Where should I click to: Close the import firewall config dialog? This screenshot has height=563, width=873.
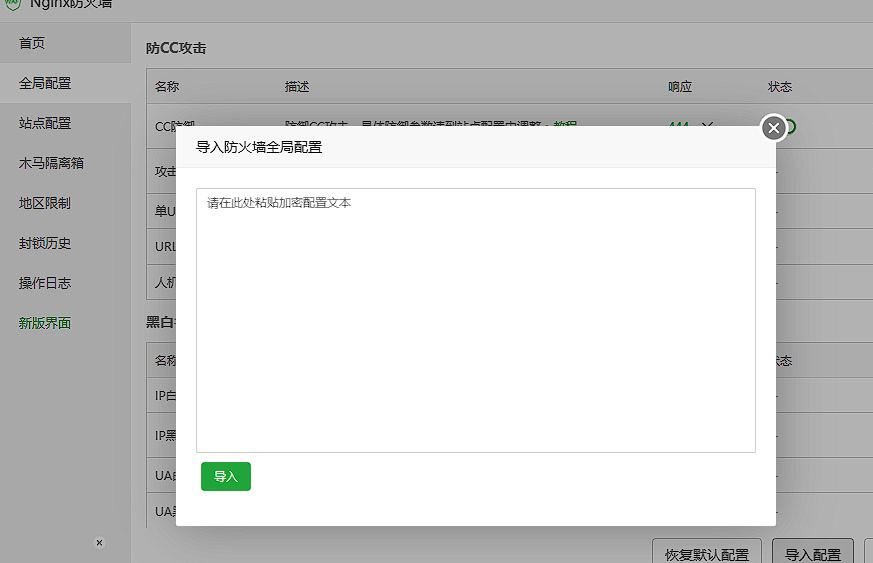pos(773,128)
